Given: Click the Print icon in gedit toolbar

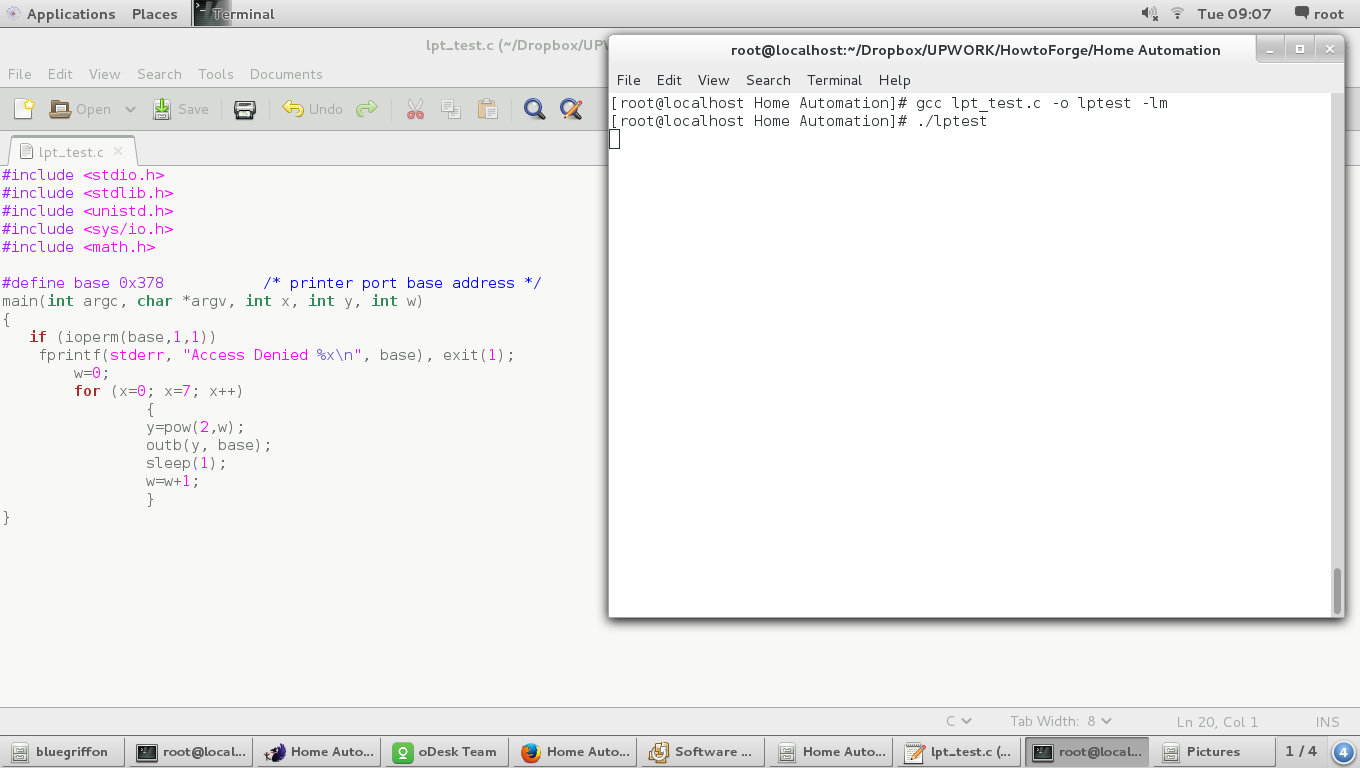Looking at the screenshot, I should (245, 109).
